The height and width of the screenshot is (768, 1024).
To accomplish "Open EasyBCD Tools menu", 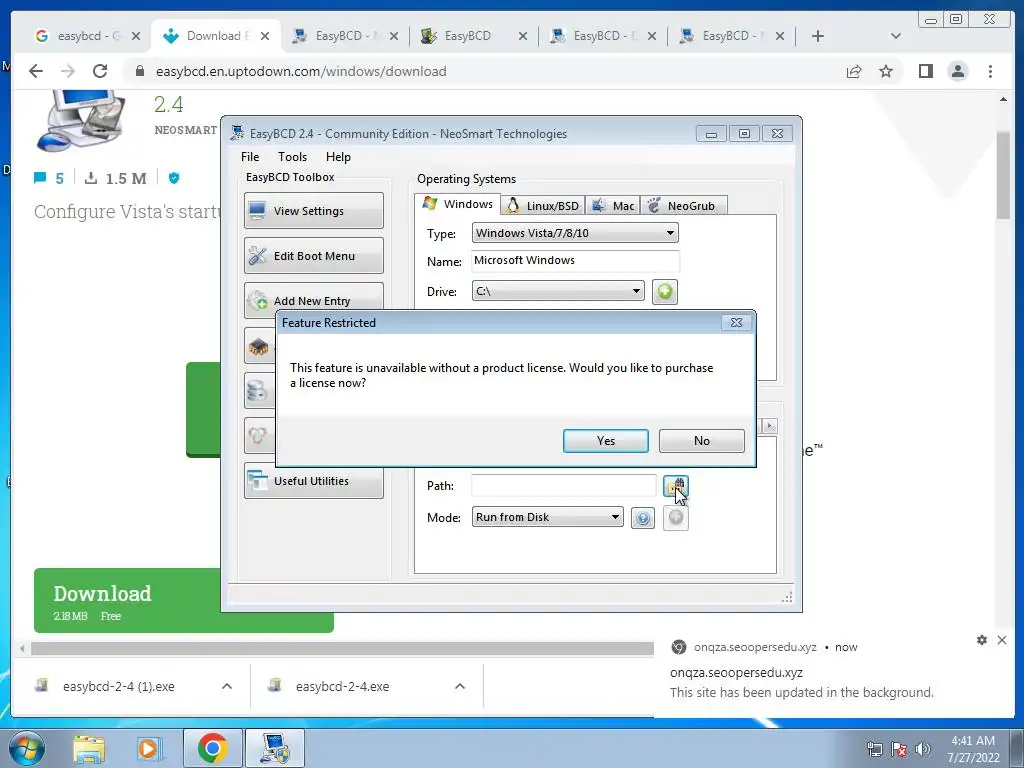I will pyautogui.click(x=292, y=157).
